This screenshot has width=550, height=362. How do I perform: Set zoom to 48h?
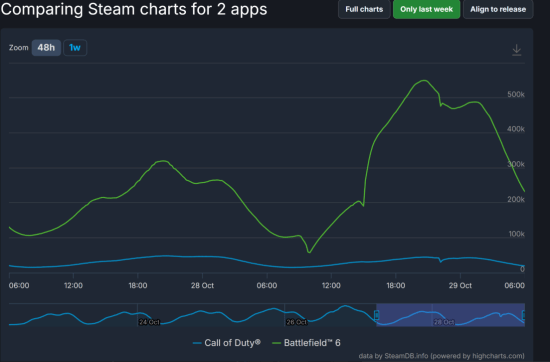[x=46, y=48]
